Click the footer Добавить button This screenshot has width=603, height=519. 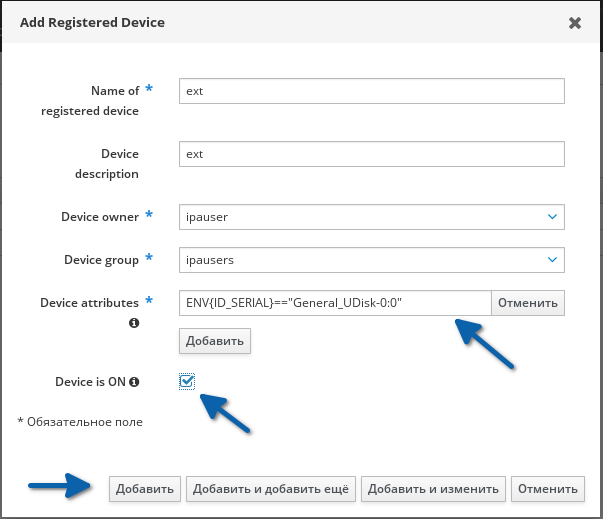tap(145, 489)
